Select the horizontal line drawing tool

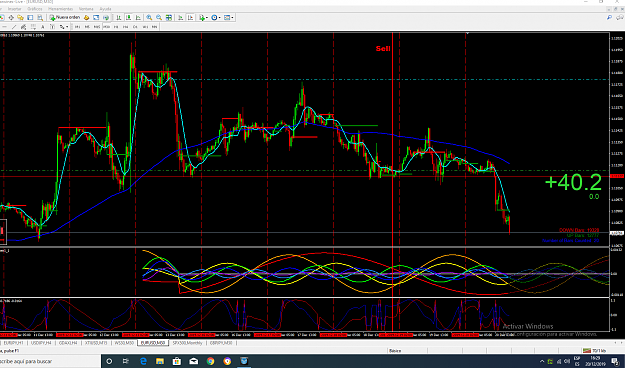click(x=4, y=27)
